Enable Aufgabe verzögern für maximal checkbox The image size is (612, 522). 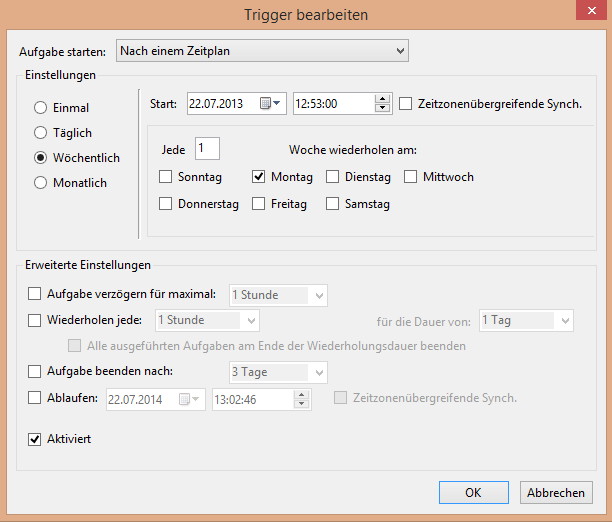[x=34, y=294]
